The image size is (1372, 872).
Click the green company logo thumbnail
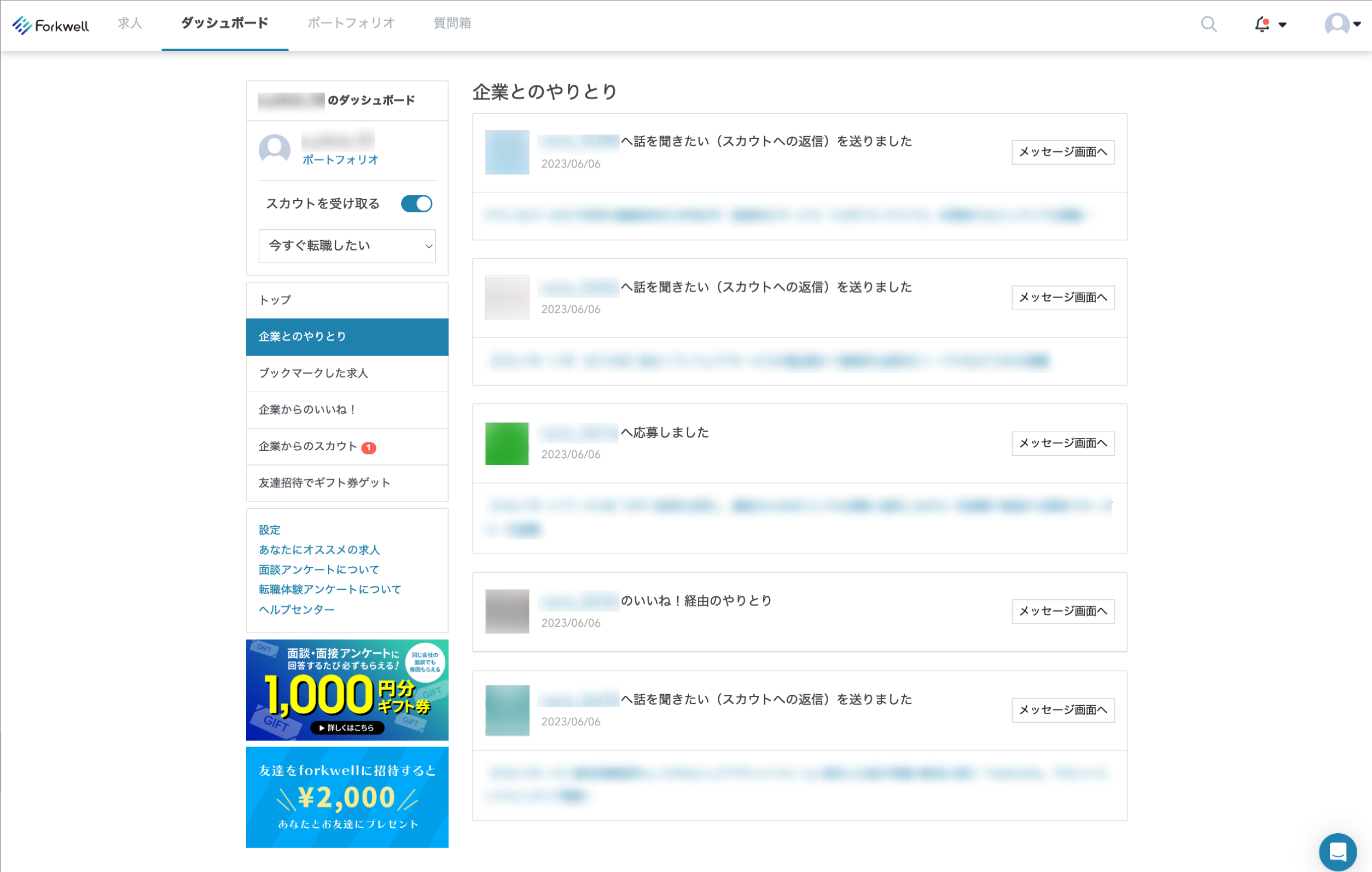click(507, 444)
